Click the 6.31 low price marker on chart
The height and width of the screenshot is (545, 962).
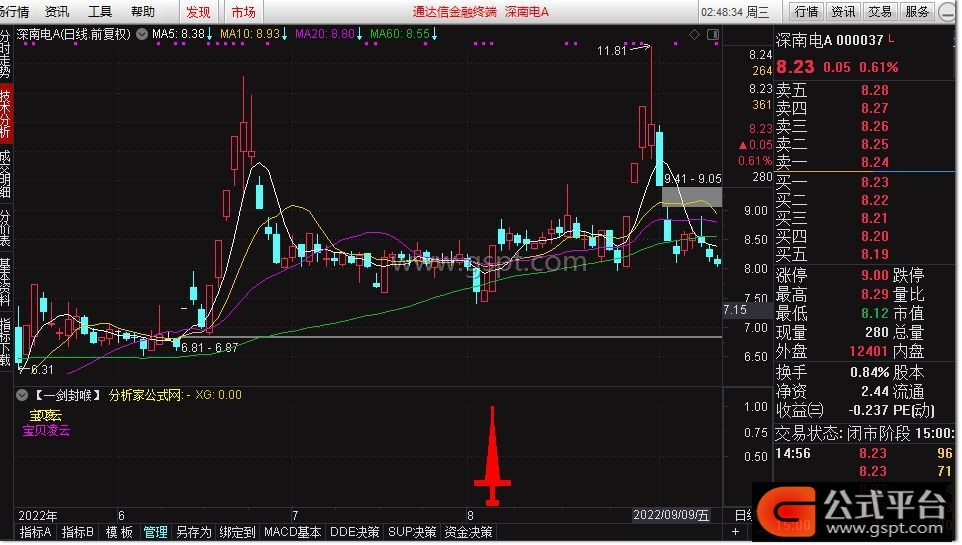pyautogui.click(x=42, y=370)
